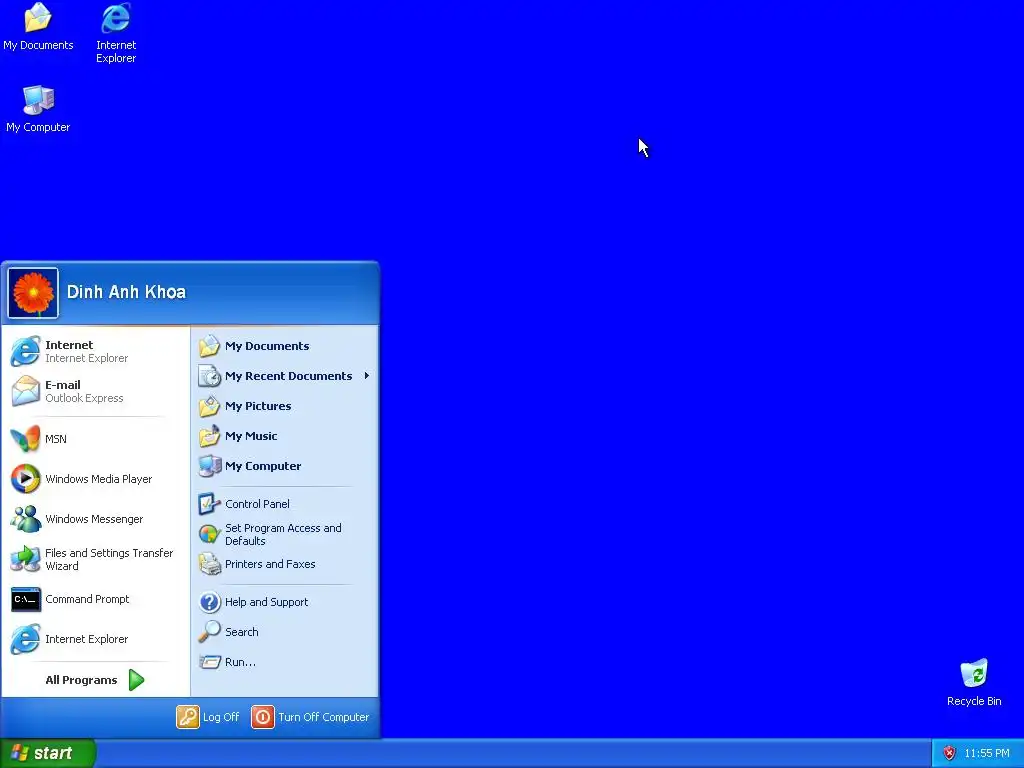Launch MSN from the Start menu
The image size is (1024, 768).
[x=95, y=439]
